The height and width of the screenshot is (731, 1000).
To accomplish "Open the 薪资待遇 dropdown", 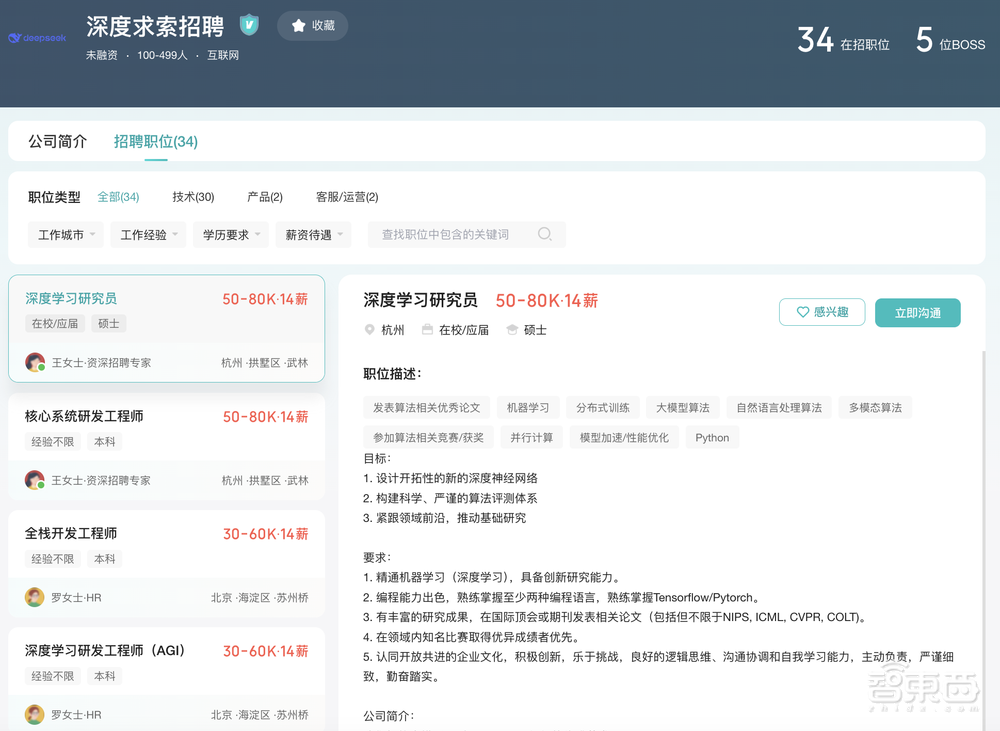I will click(x=314, y=234).
